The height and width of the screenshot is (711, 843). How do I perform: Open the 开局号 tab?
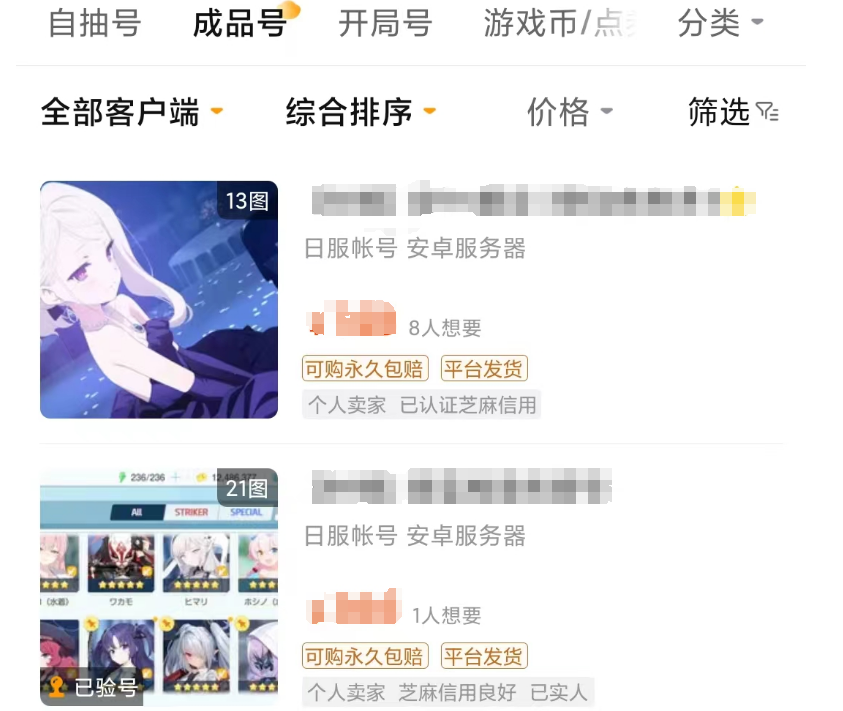[x=385, y=23]
